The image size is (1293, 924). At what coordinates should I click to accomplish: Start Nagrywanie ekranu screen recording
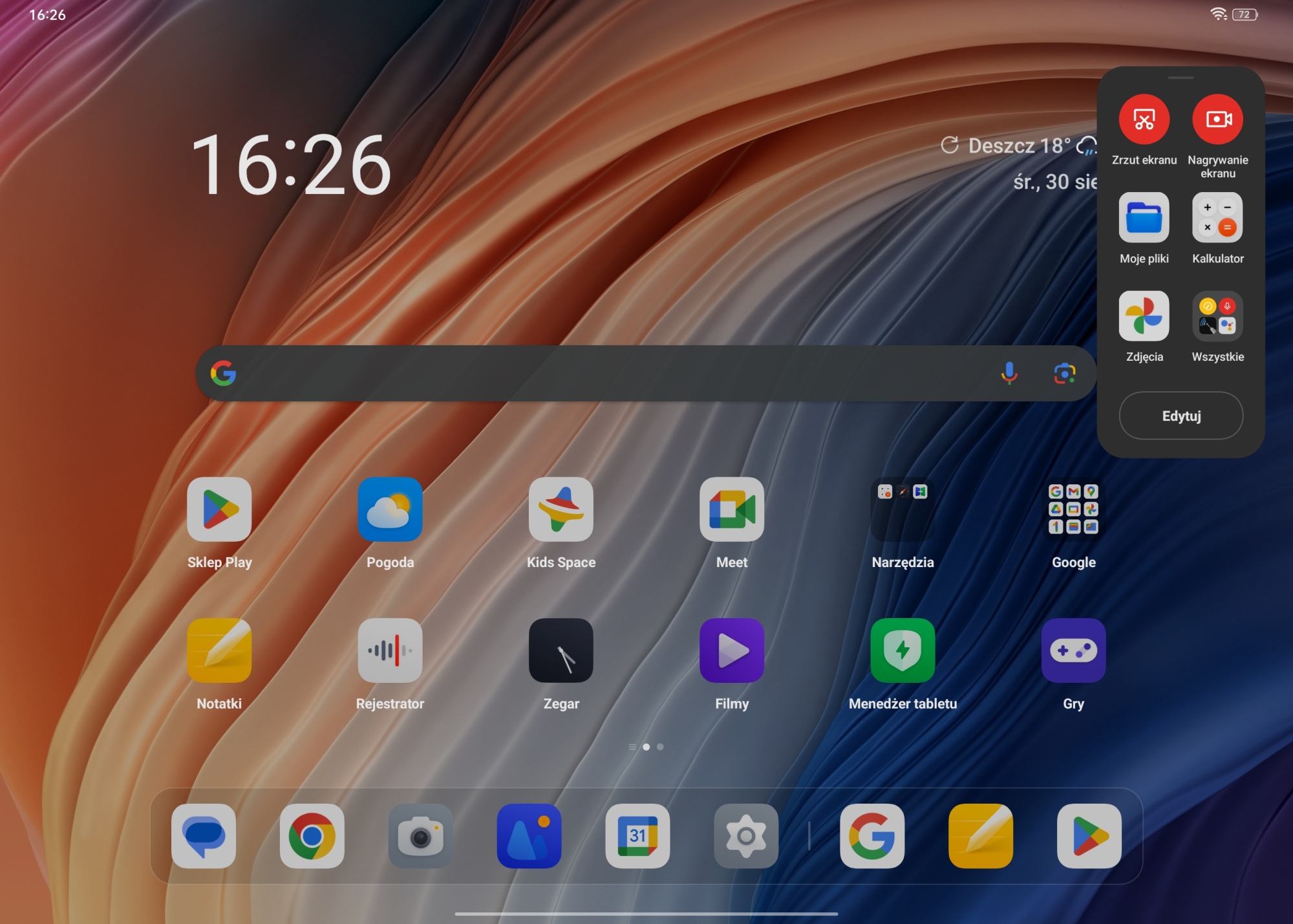coord(1217,120)
